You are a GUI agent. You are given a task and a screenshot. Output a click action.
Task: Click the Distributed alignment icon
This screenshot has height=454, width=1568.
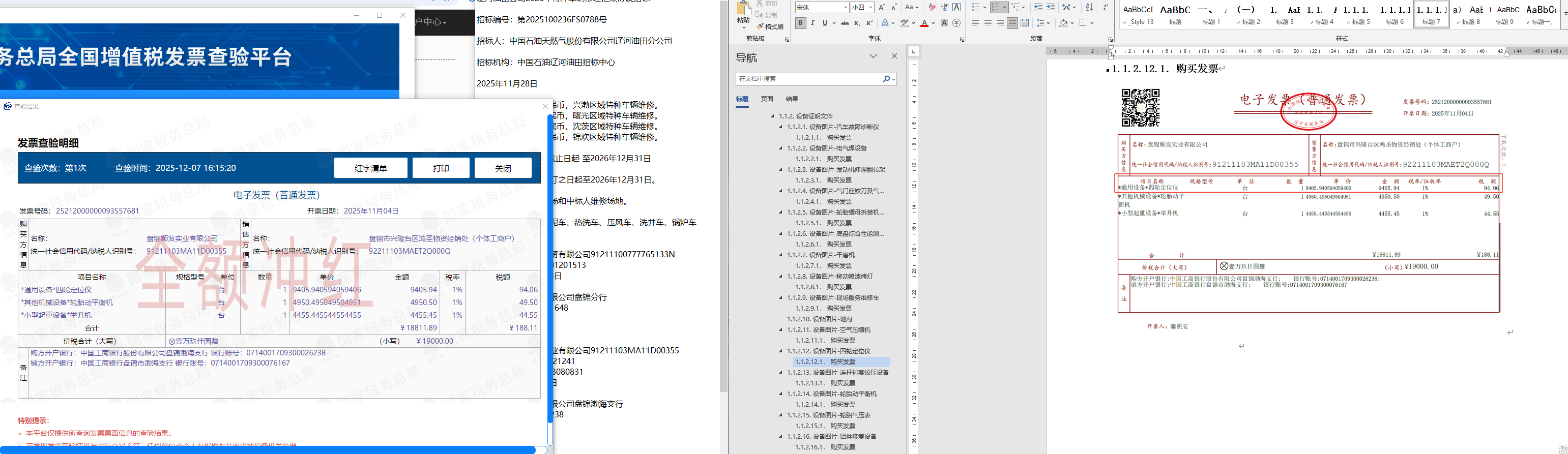(x=1025, y=23)
